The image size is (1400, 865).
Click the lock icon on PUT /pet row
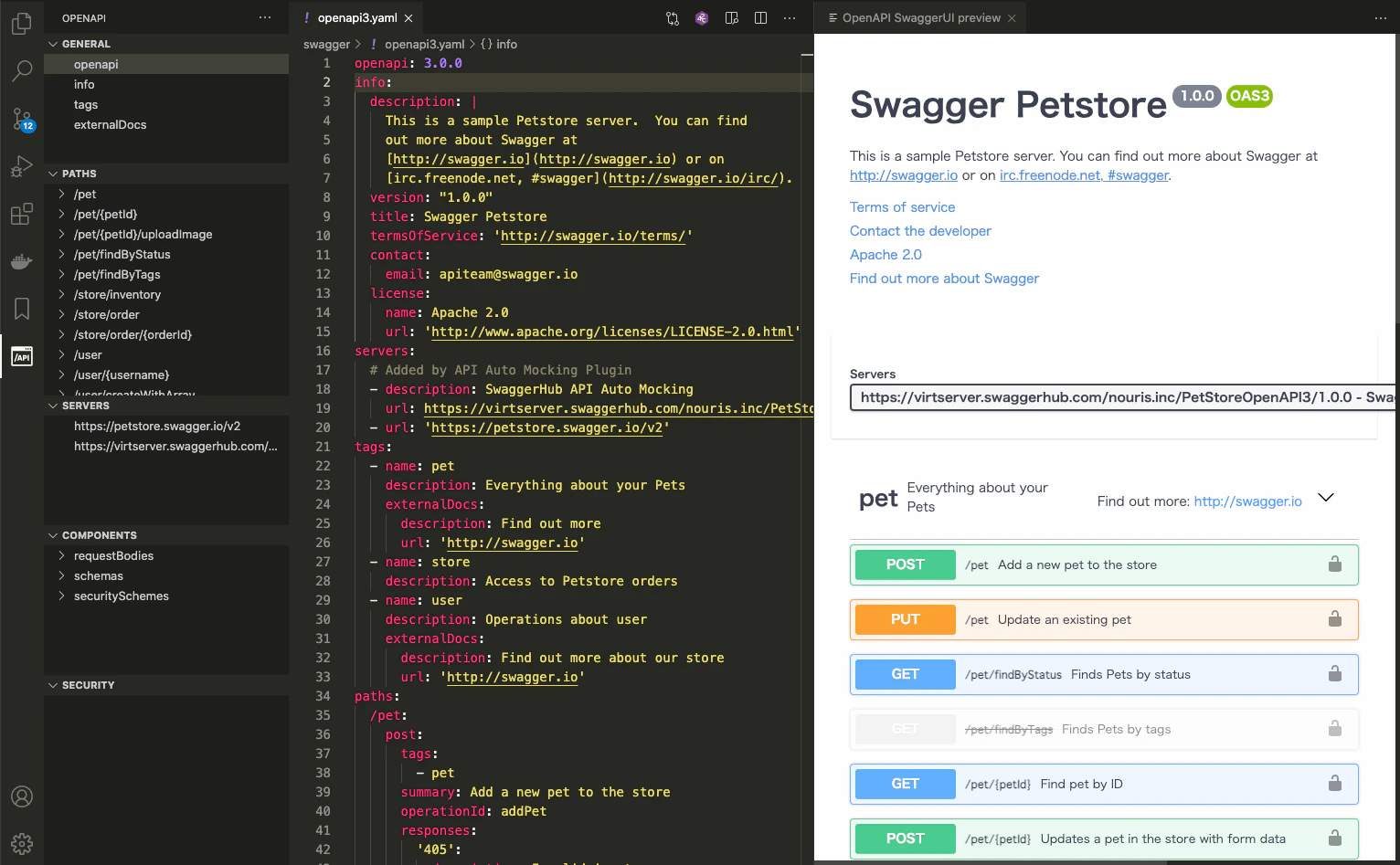tap(1335, 619)
